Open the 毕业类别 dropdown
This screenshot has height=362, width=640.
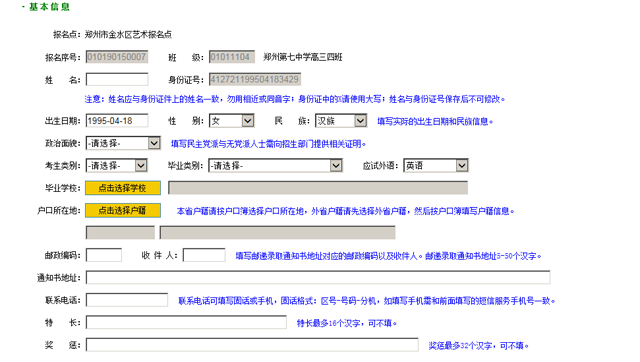point(275,166)
